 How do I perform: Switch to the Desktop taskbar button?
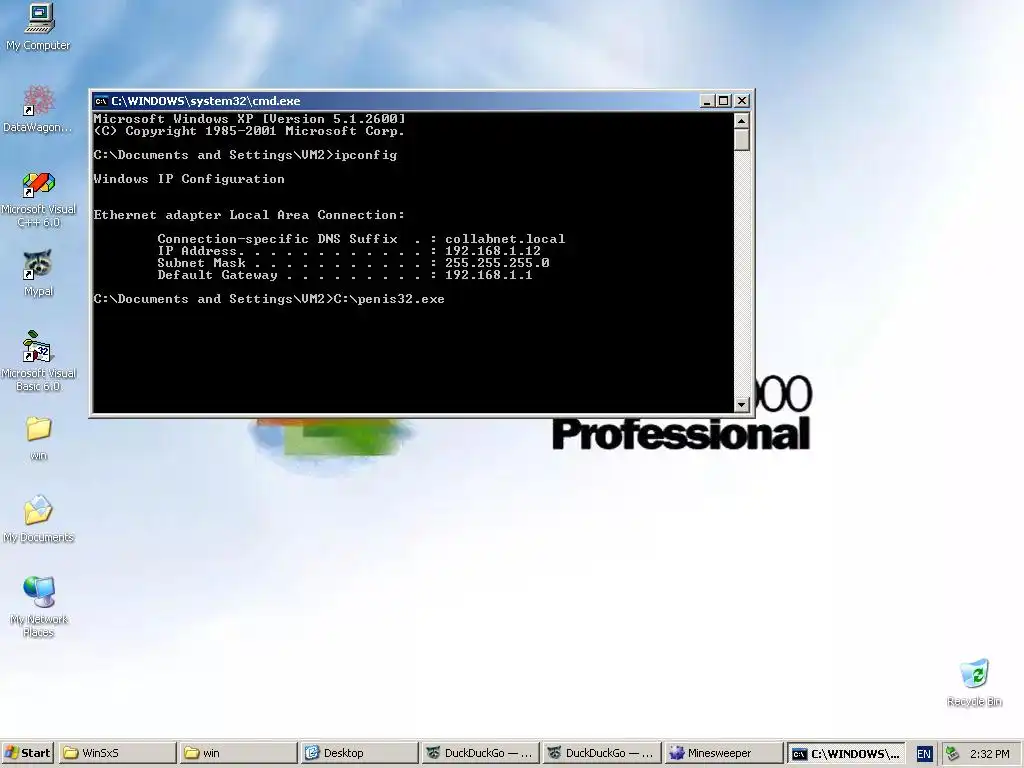coord(359,753)
